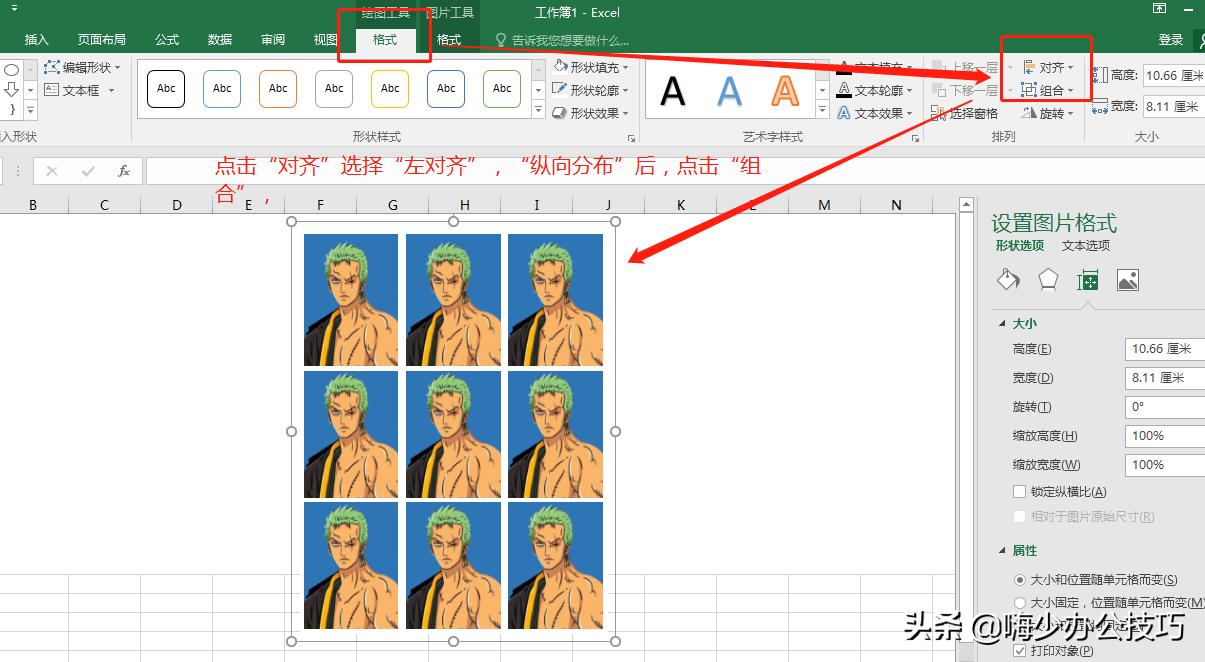Collapse the 属性 properties section

pos(1002,550)
